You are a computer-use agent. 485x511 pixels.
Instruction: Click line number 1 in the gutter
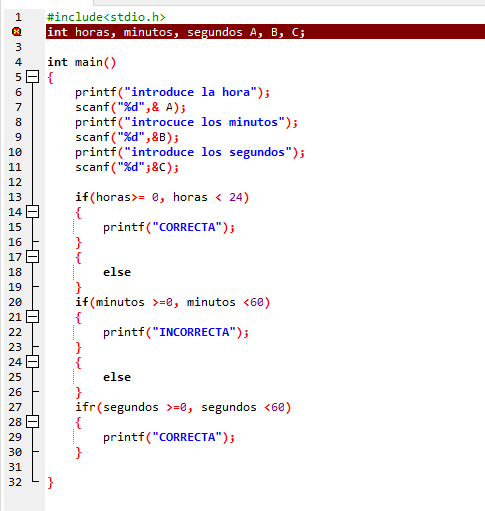[x=18, y=17]
